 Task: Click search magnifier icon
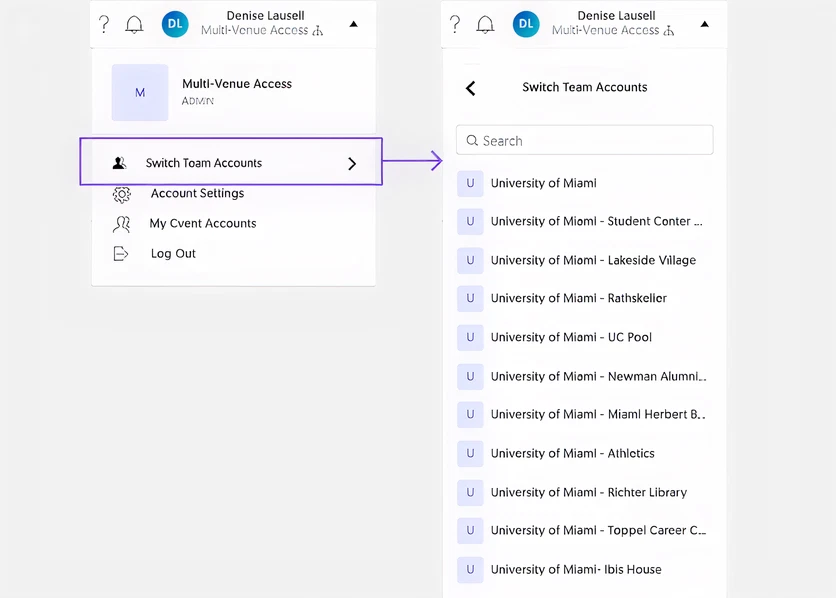point(472,141)
